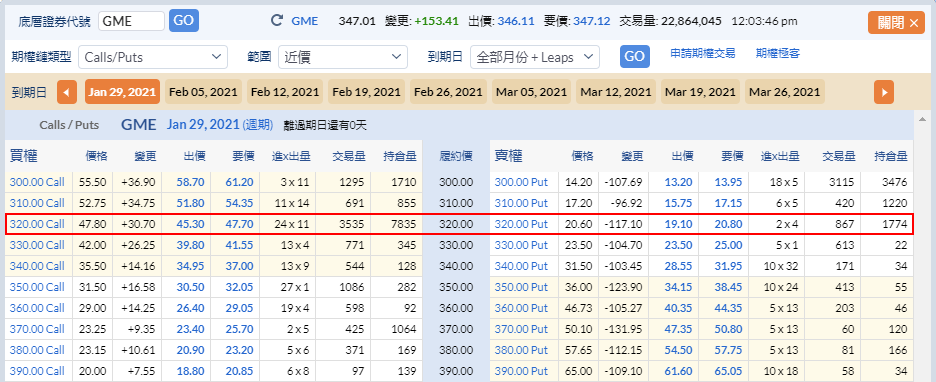
Task: Click the GO button beside the ticker field
Action: pos(184,21)
